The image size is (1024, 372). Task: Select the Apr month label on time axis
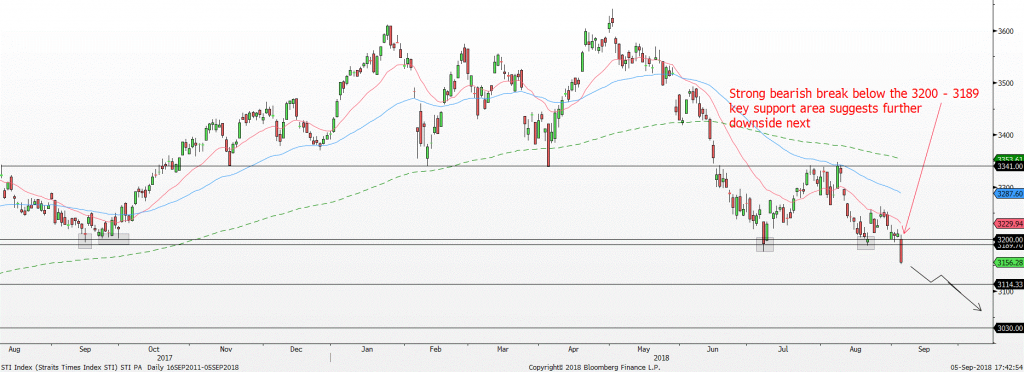(574, 349)
